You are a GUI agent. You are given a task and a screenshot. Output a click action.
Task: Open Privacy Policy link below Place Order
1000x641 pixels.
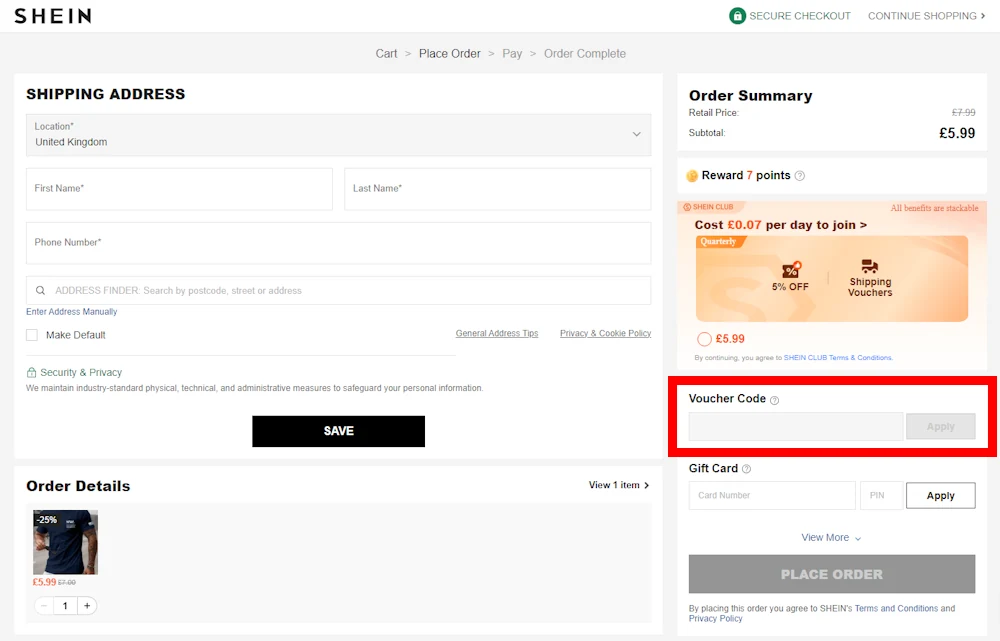tap(716, 619)
